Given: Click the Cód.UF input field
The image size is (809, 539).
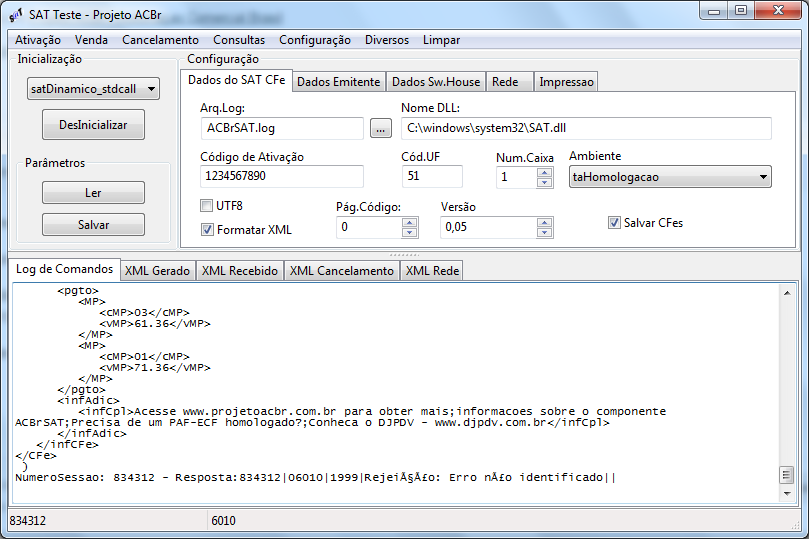Looking at the screenshot, I should (432, 176).
